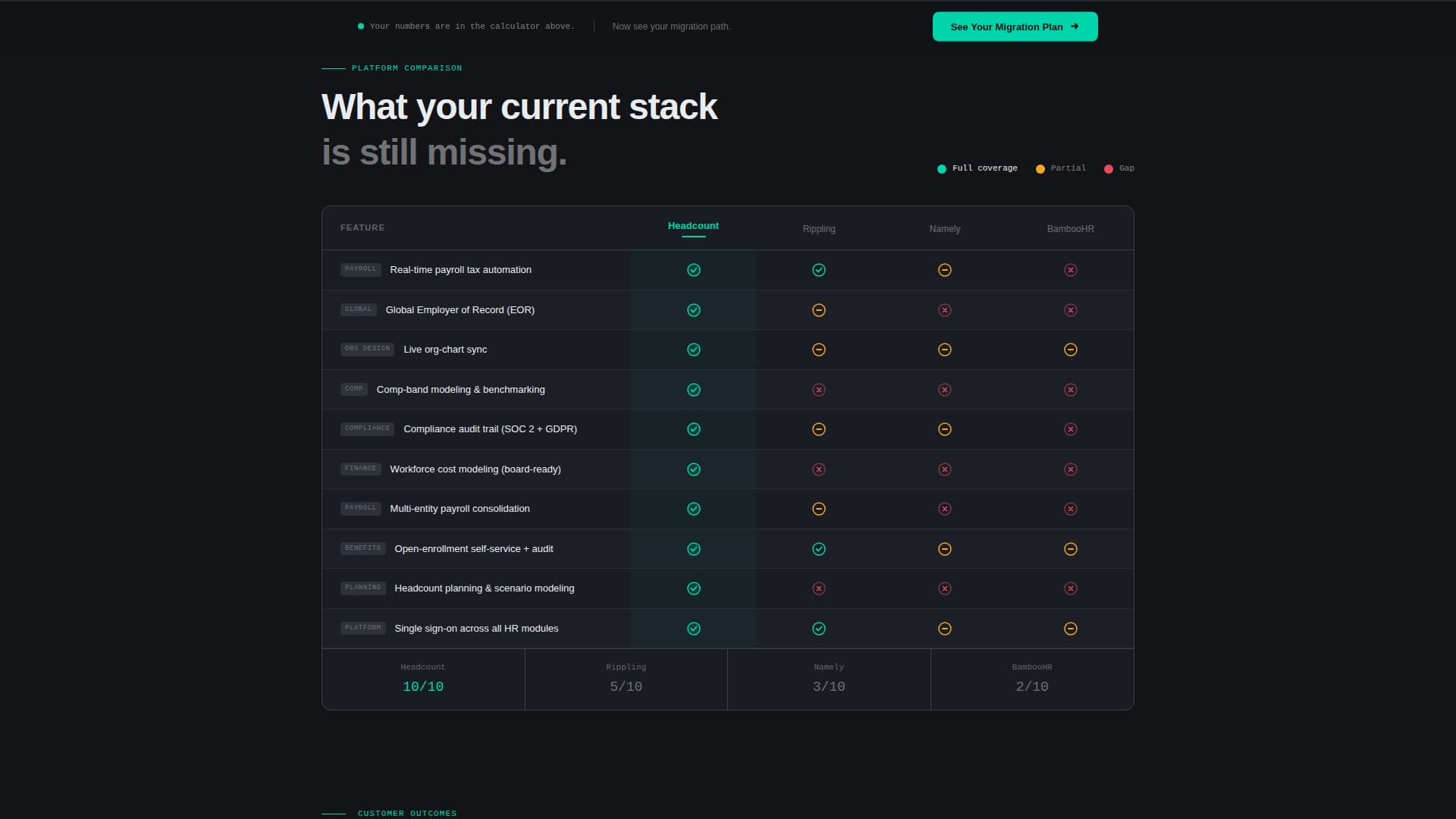Screen dimensions: 1456x819
Task: Click the See Your Migration Plan button
Action: (x=1015, y=27)
